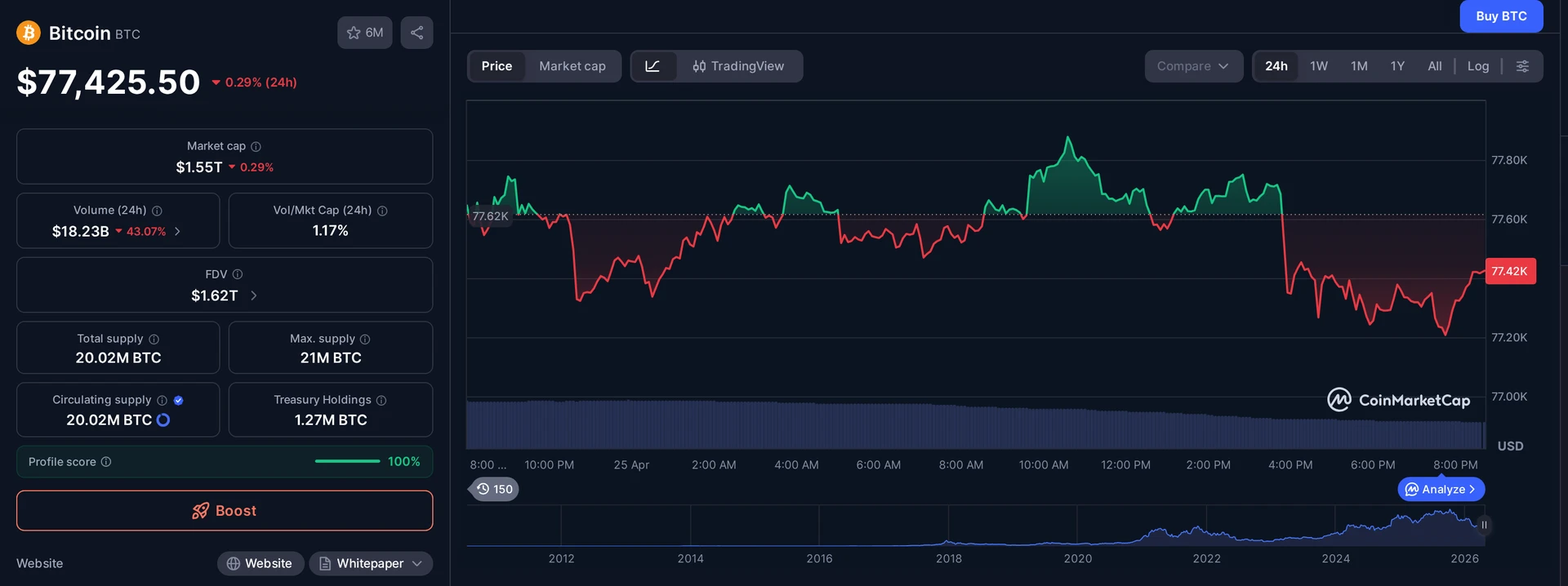Screen dimensions: 1568x586
Task: Click the Boost button
Action: point(225,511)
